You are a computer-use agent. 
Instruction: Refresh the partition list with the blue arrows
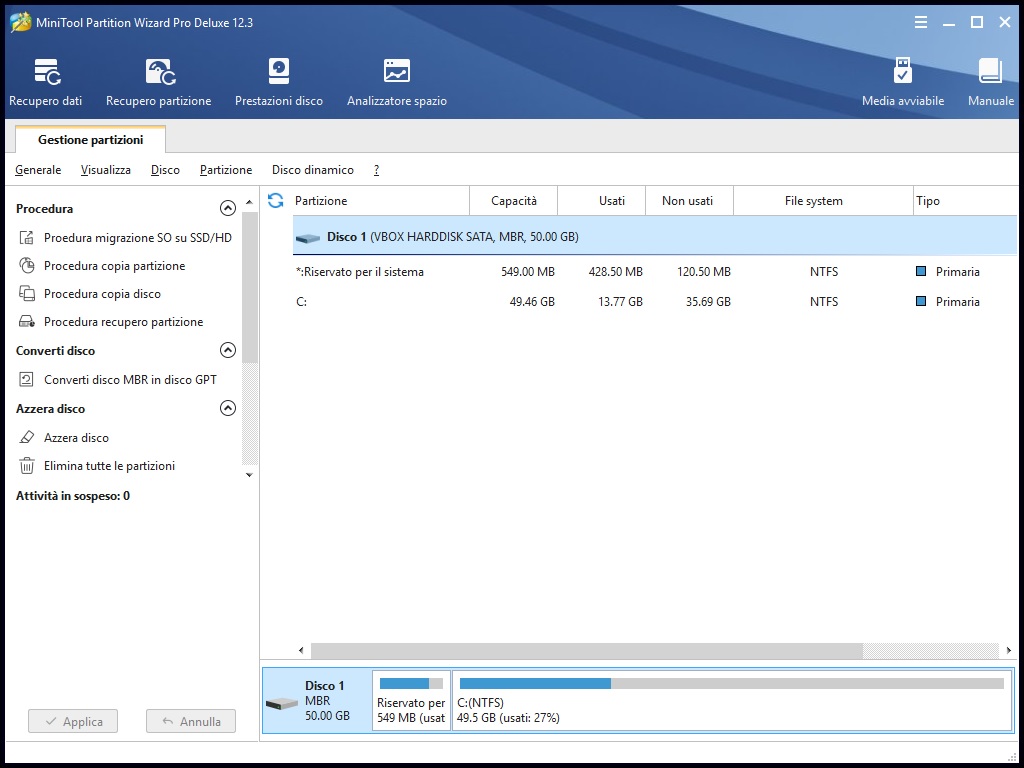(276, 200)
